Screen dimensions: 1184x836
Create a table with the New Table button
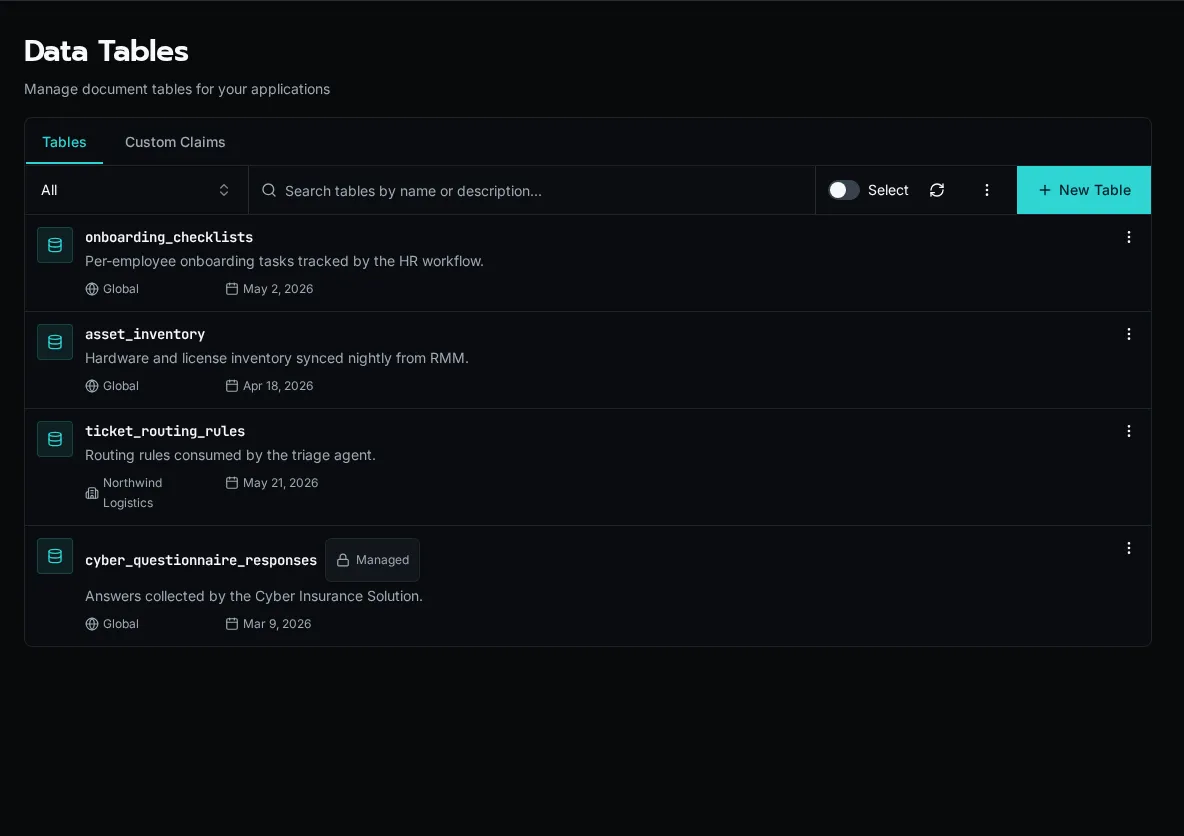tap(1084, 190)
